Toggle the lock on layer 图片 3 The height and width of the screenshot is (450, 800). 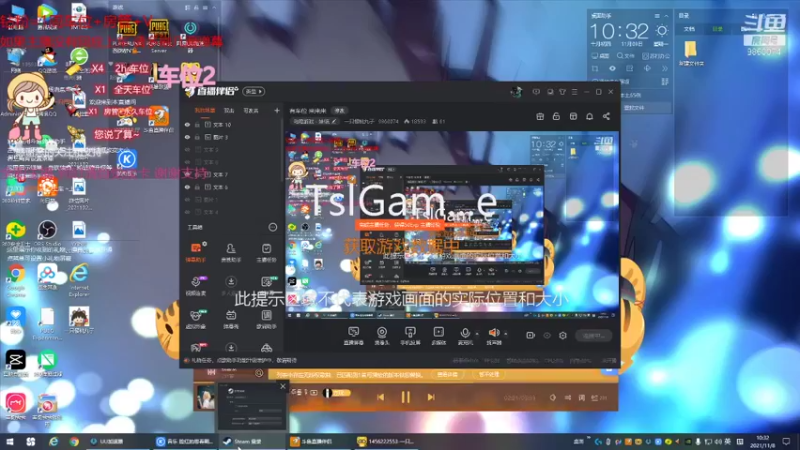197,137
